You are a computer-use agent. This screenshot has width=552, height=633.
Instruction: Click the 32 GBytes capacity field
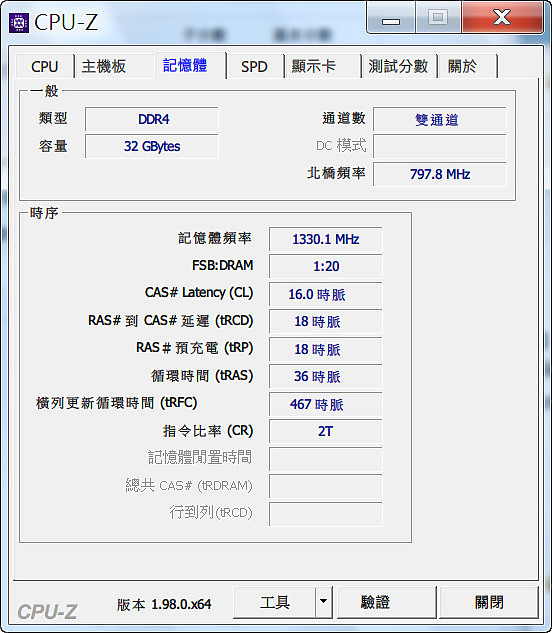coord(152,146)
